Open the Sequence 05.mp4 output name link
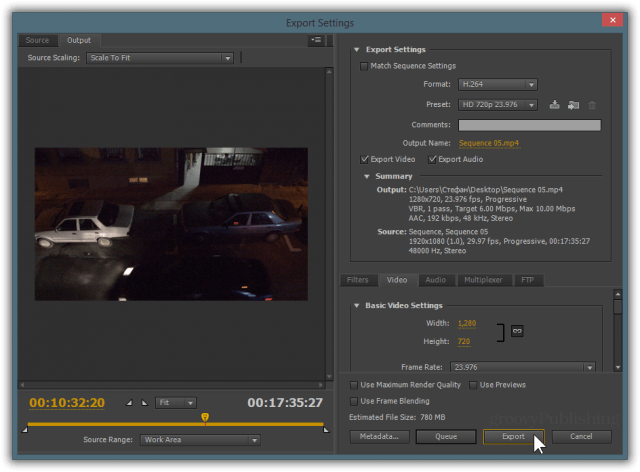 click(x=489, y=143)
